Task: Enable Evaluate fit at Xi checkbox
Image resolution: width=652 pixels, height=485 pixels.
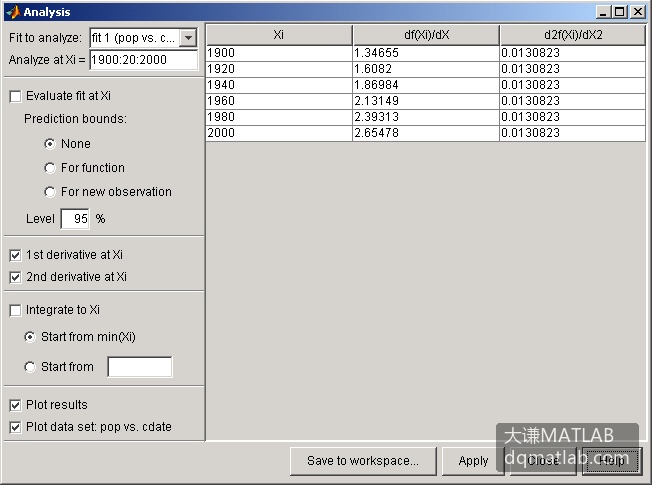Action: point(15,96)
